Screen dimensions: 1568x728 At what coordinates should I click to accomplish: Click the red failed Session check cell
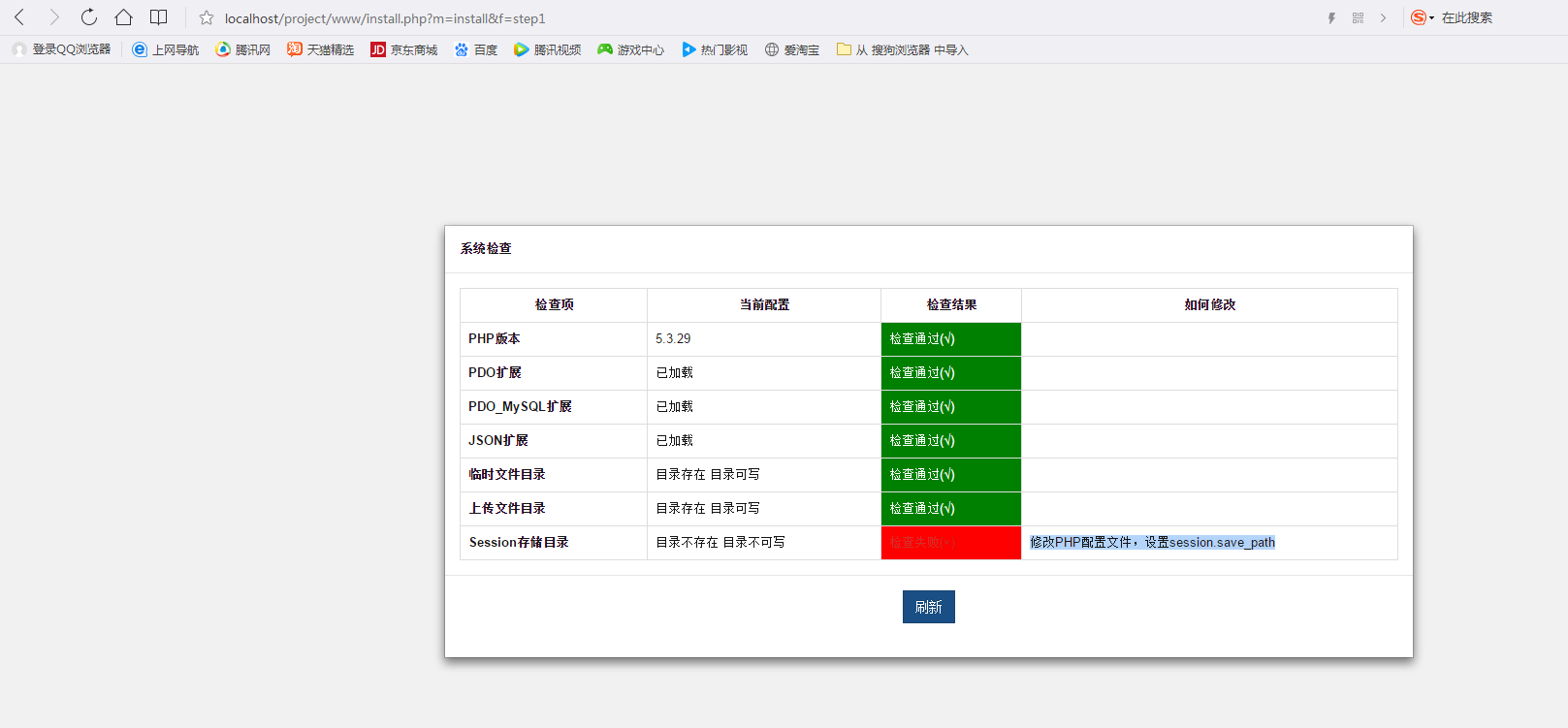(950, 543)
